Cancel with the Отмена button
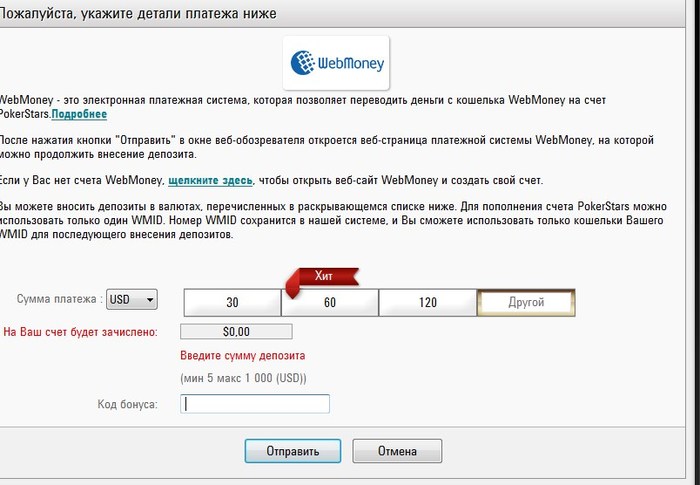 [x=397, y=451]
